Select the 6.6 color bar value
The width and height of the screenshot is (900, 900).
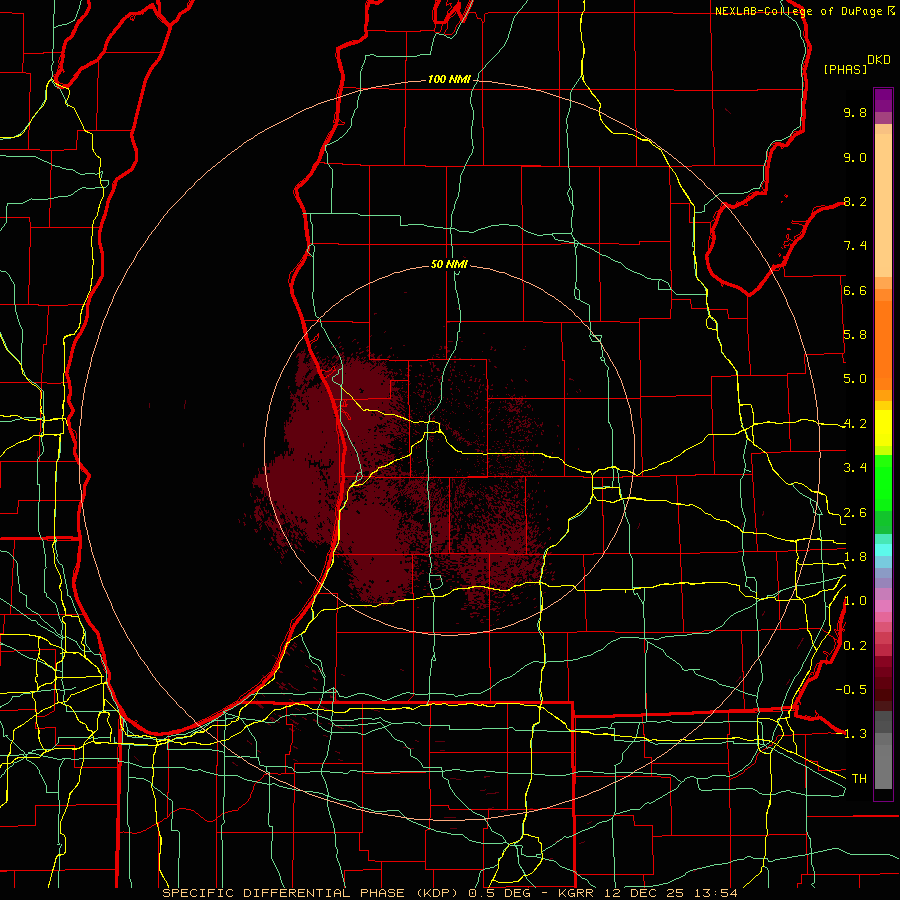tap(855, 290)
